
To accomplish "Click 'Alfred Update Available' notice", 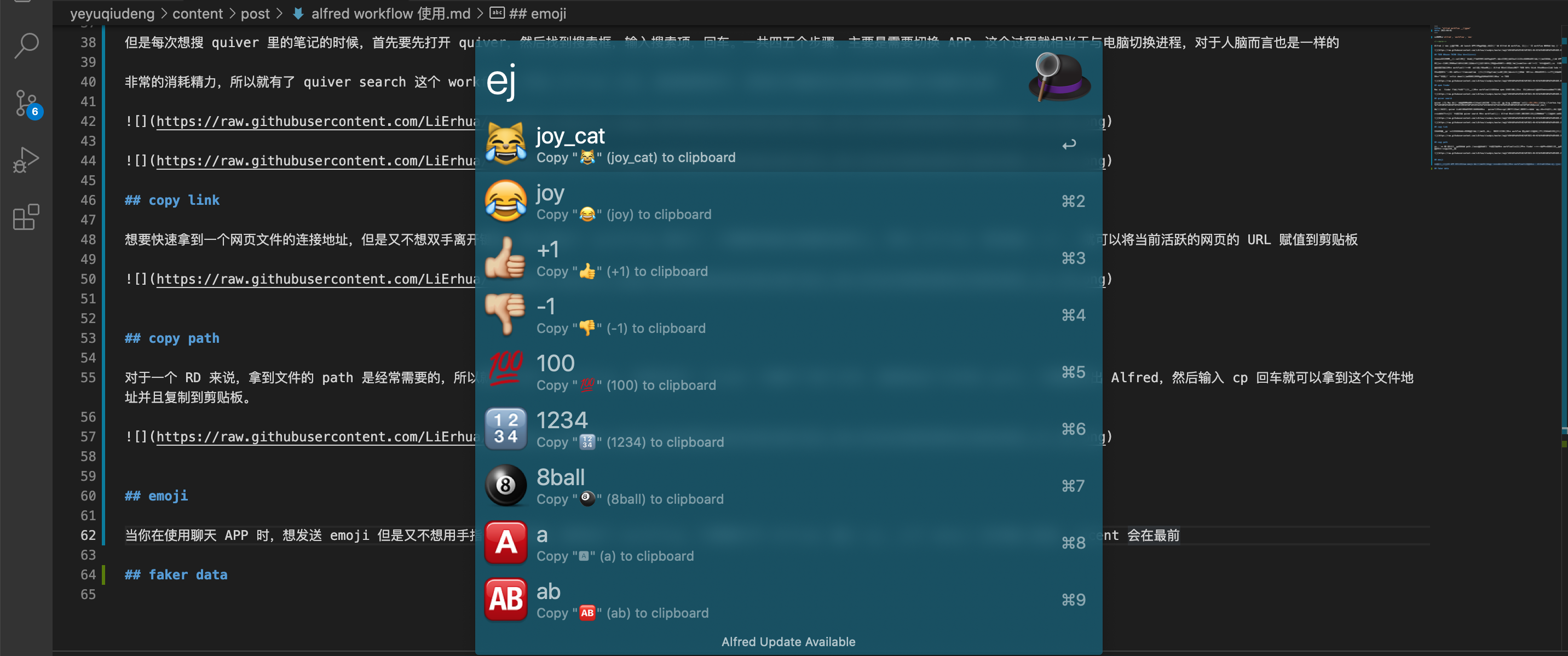I will click(788, 641).
